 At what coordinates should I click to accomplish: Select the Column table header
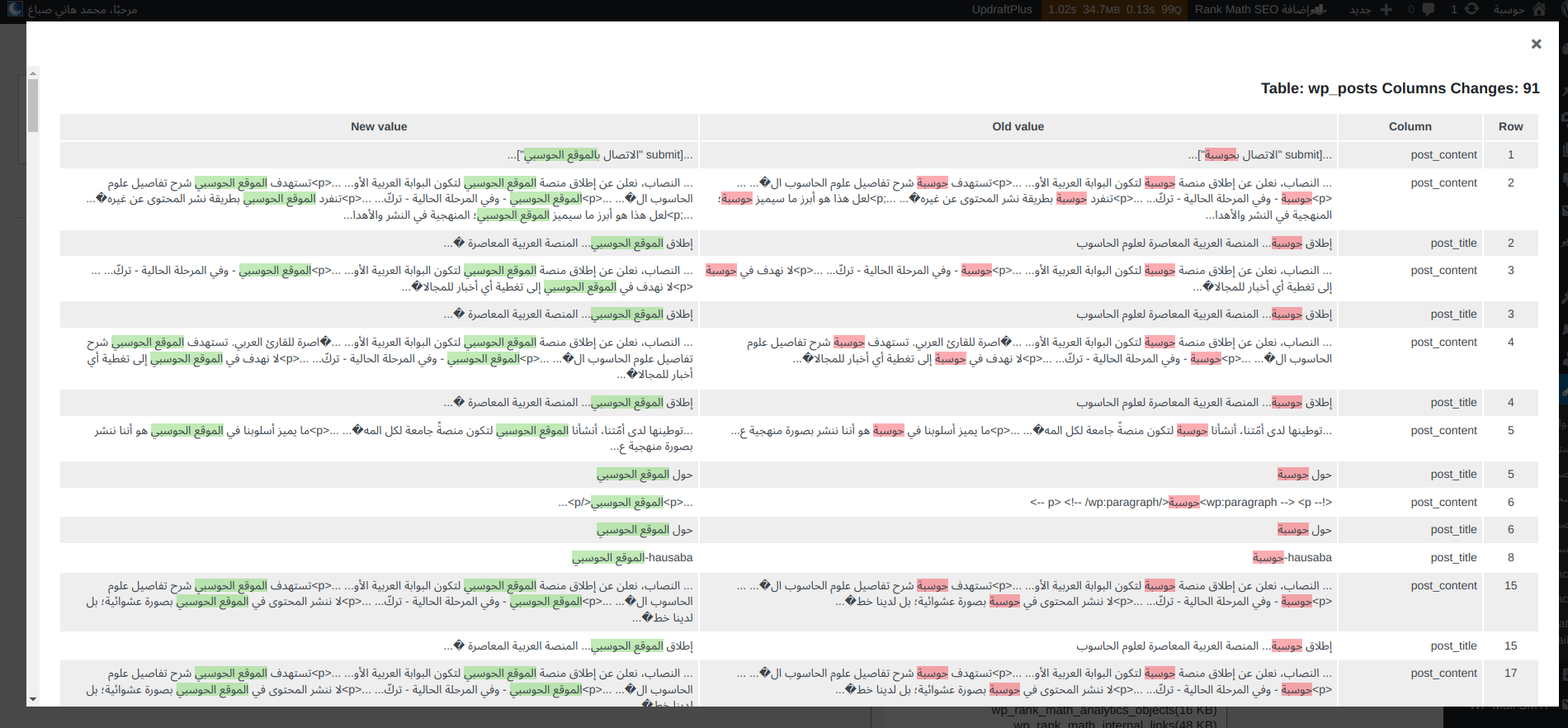pos(1410,126)
